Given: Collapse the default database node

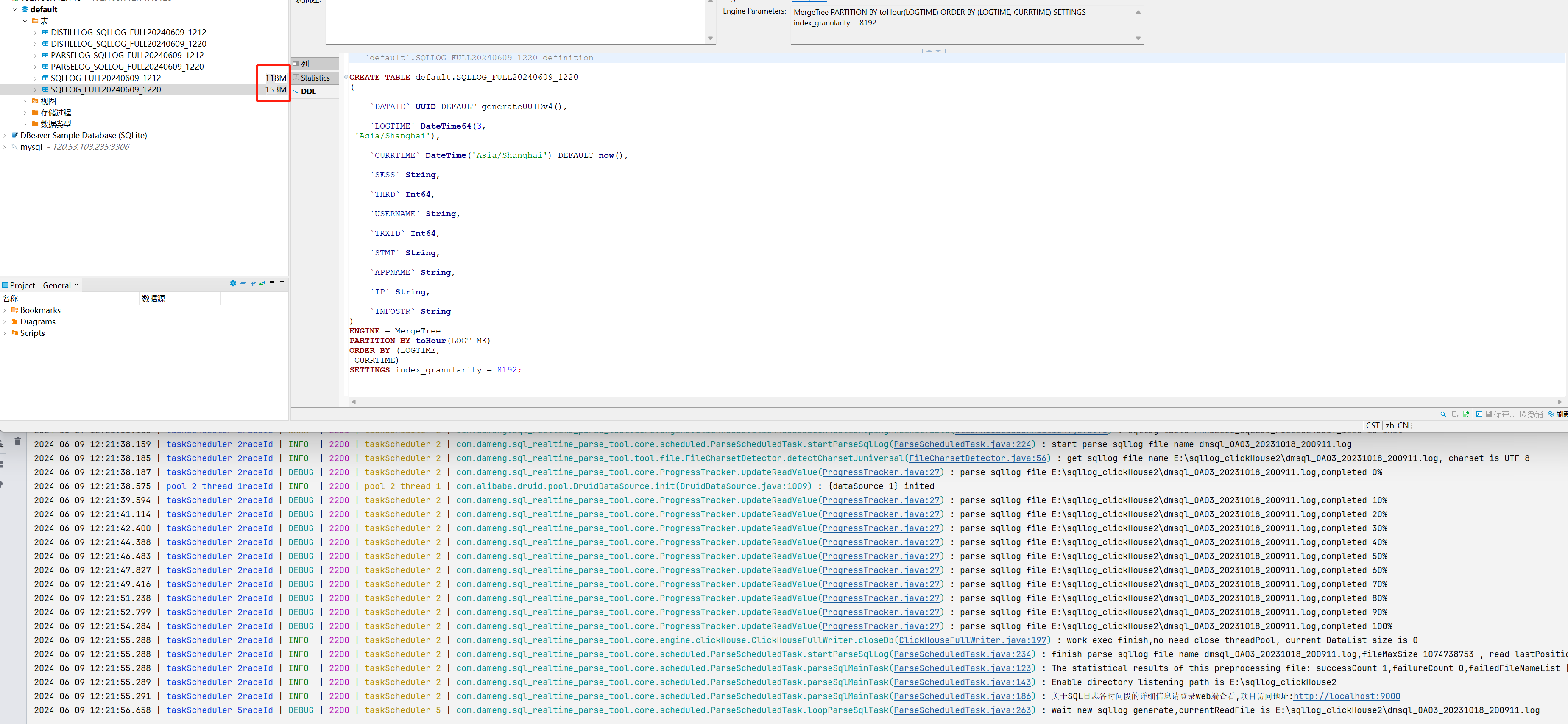Looking at the screenshot, I should (x=14, y=10).
